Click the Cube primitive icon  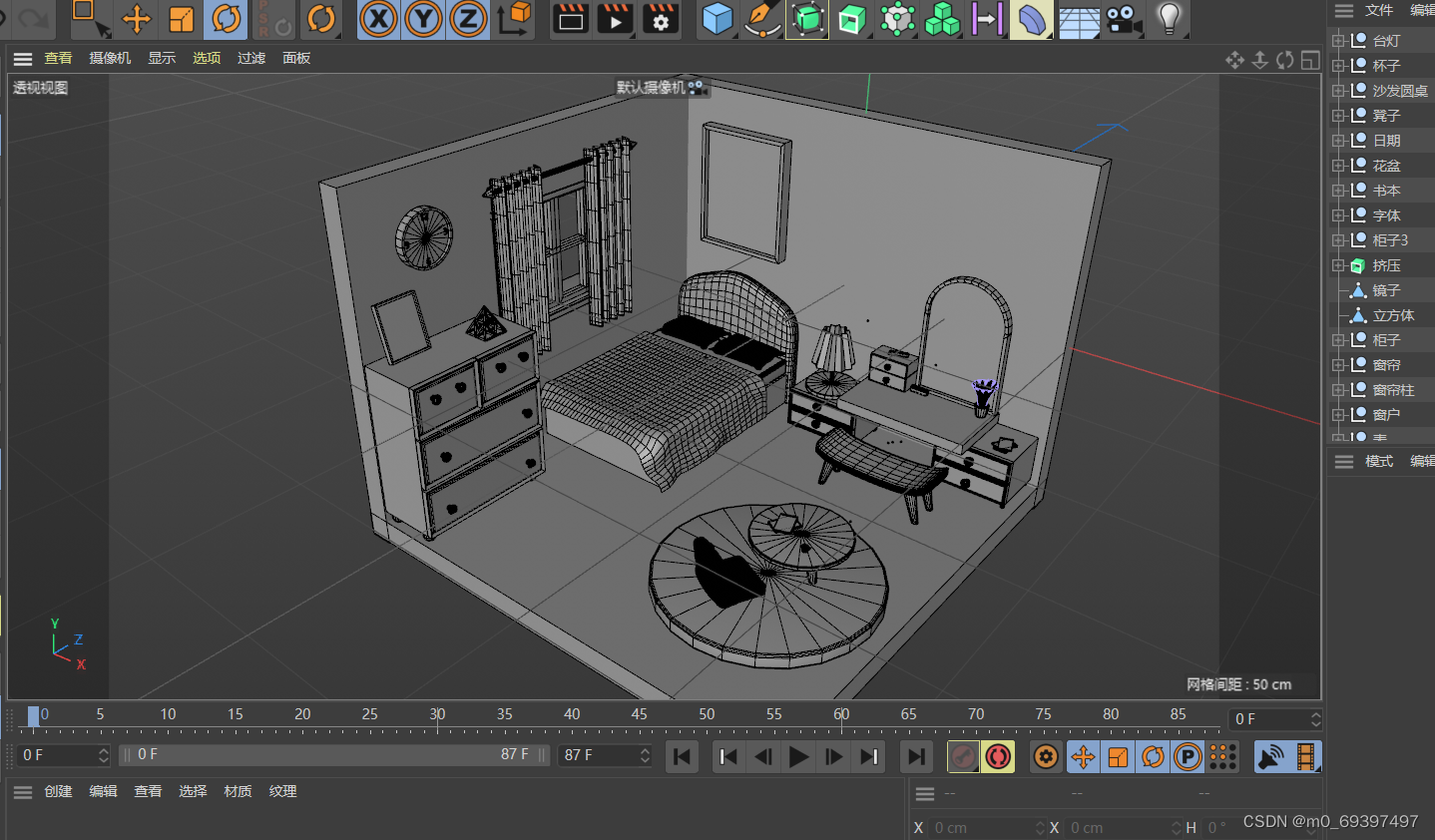pos(717,19)
